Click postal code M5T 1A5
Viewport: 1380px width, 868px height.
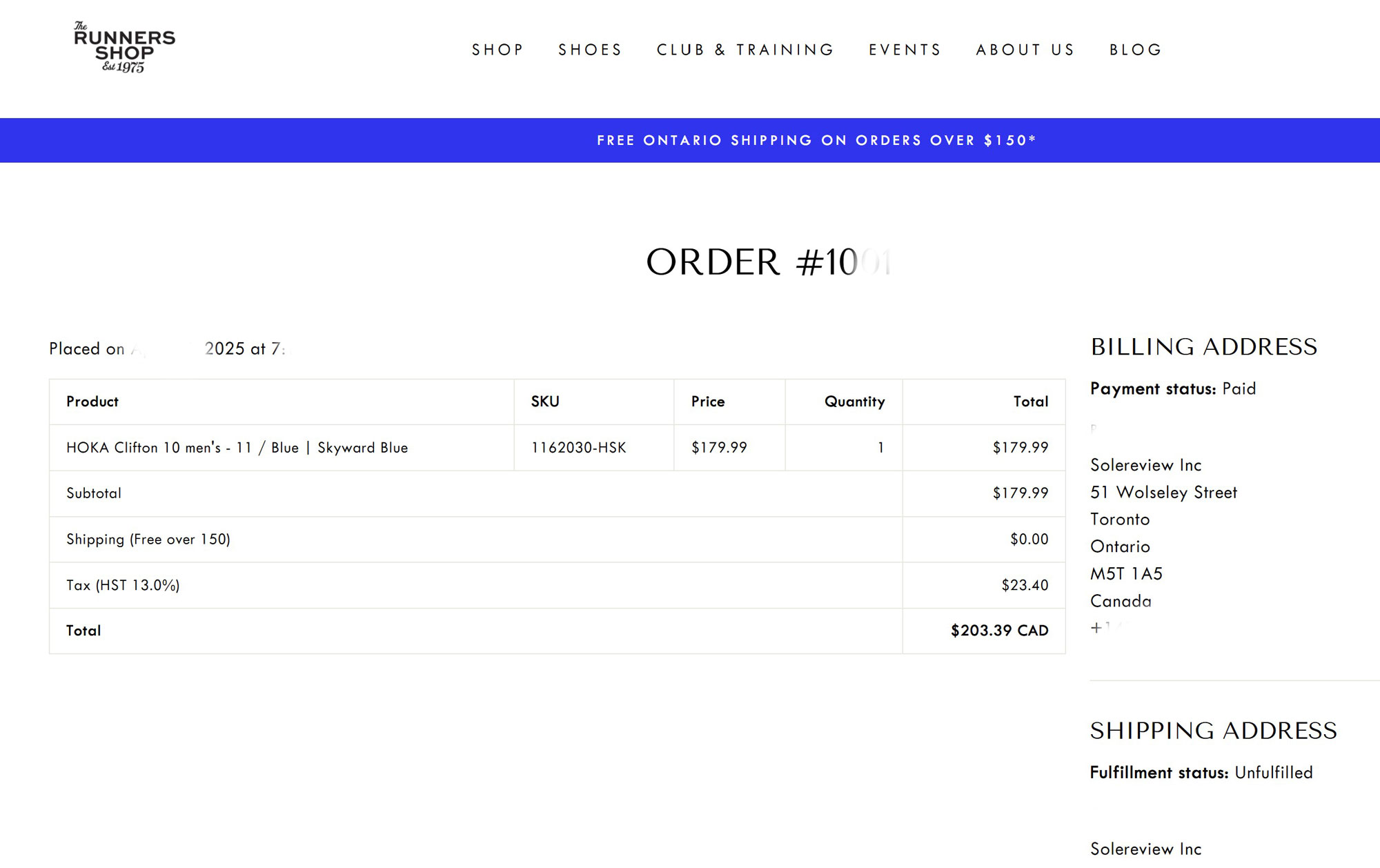pyautogui.click(x=1126, y=574)
